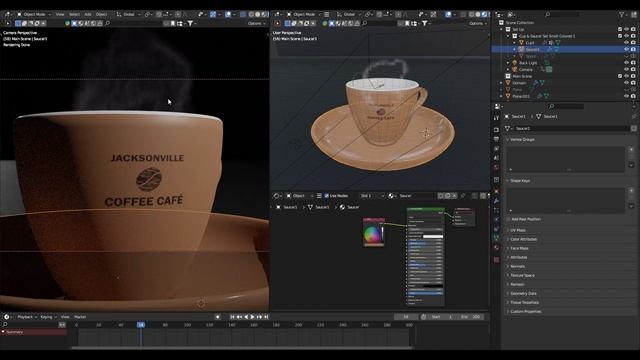Click the shader editor type icon

point(277,196)
